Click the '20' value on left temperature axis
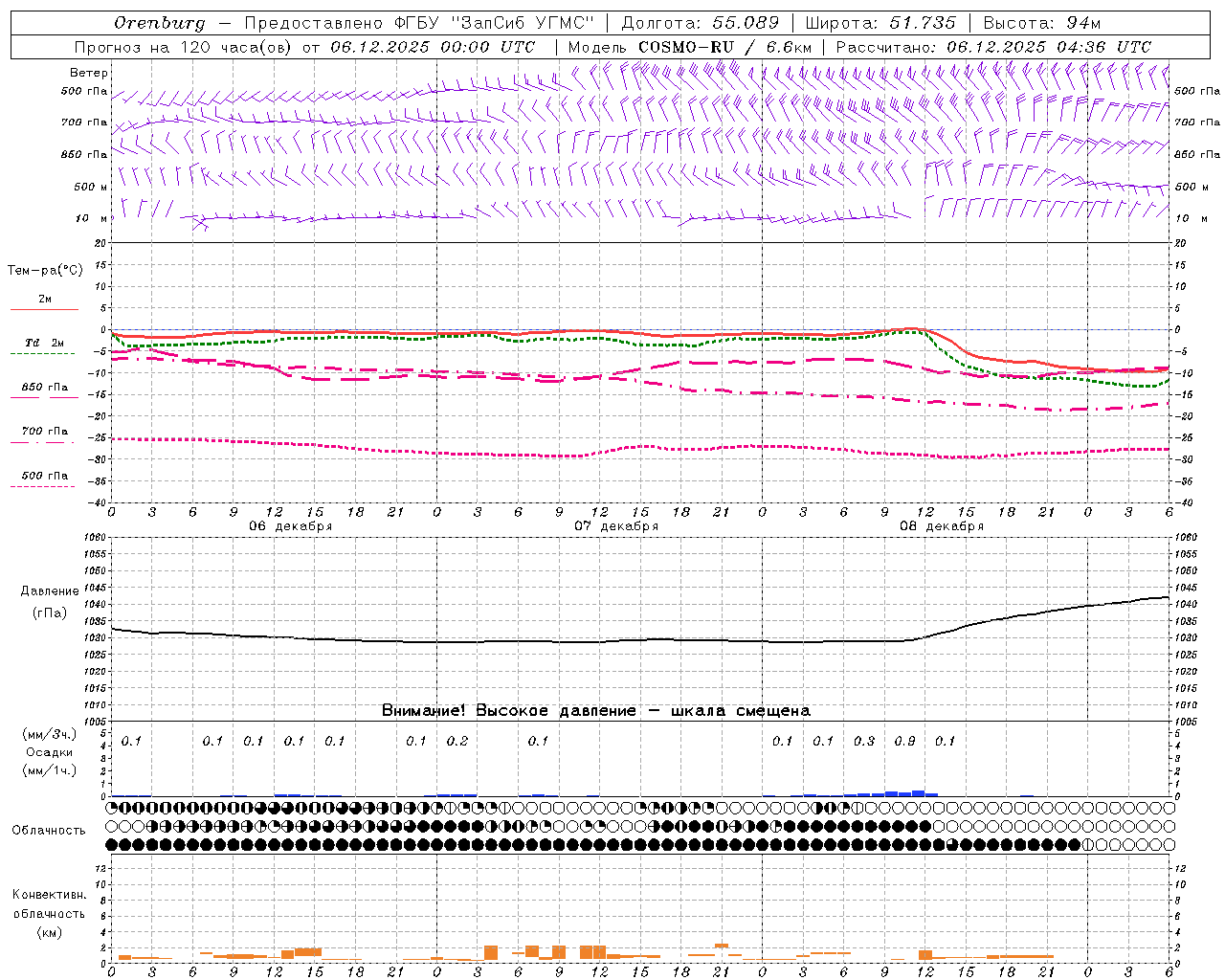This screenshot has width=1225, height=980. [99, 243]
